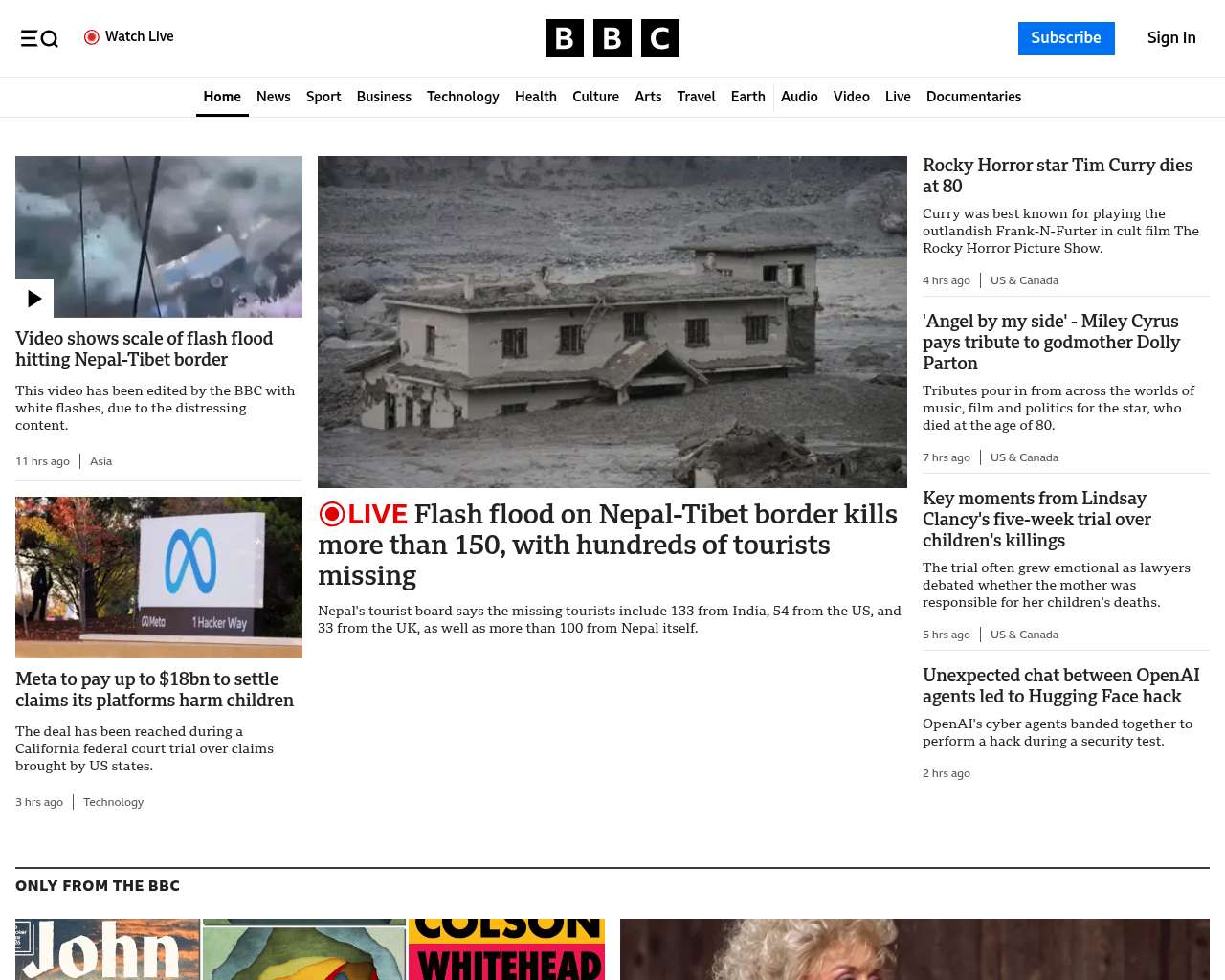Click the 'Only from the BBC' section heading
The width and height of the screenshot is (1225, 980).
(x=98, y=886)
